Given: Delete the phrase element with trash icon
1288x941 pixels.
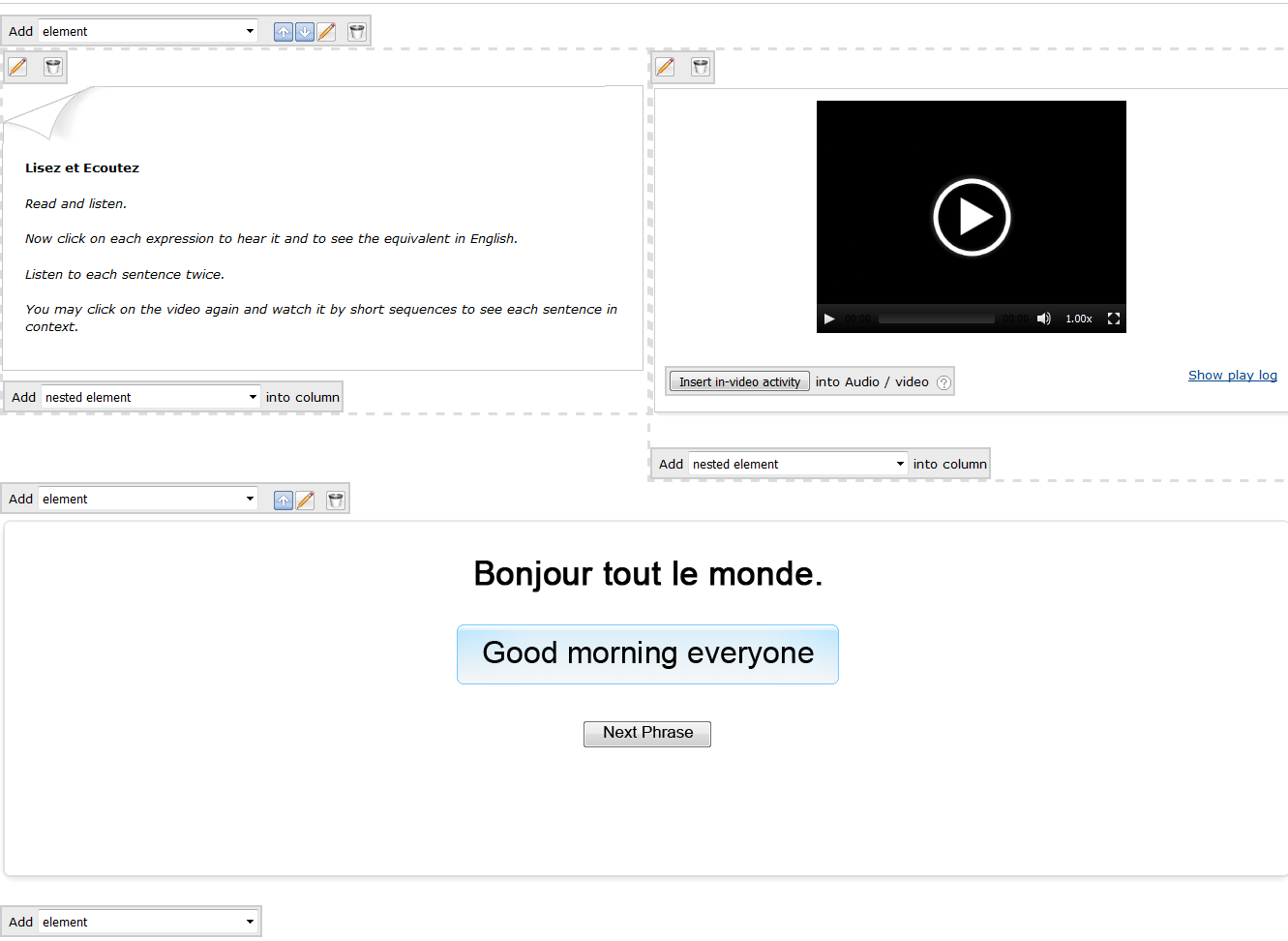Looking at the screenshot, I should [x=336, y=501].
